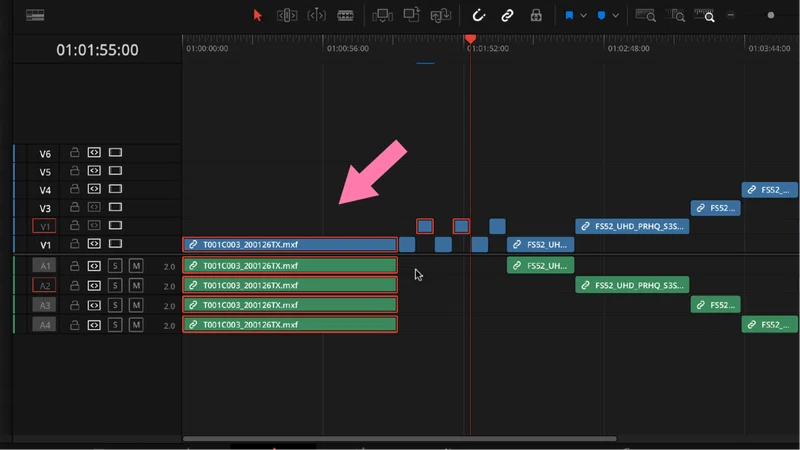Disable the V3 video track
The image size is (800, 450).
[x=115, y=207]
